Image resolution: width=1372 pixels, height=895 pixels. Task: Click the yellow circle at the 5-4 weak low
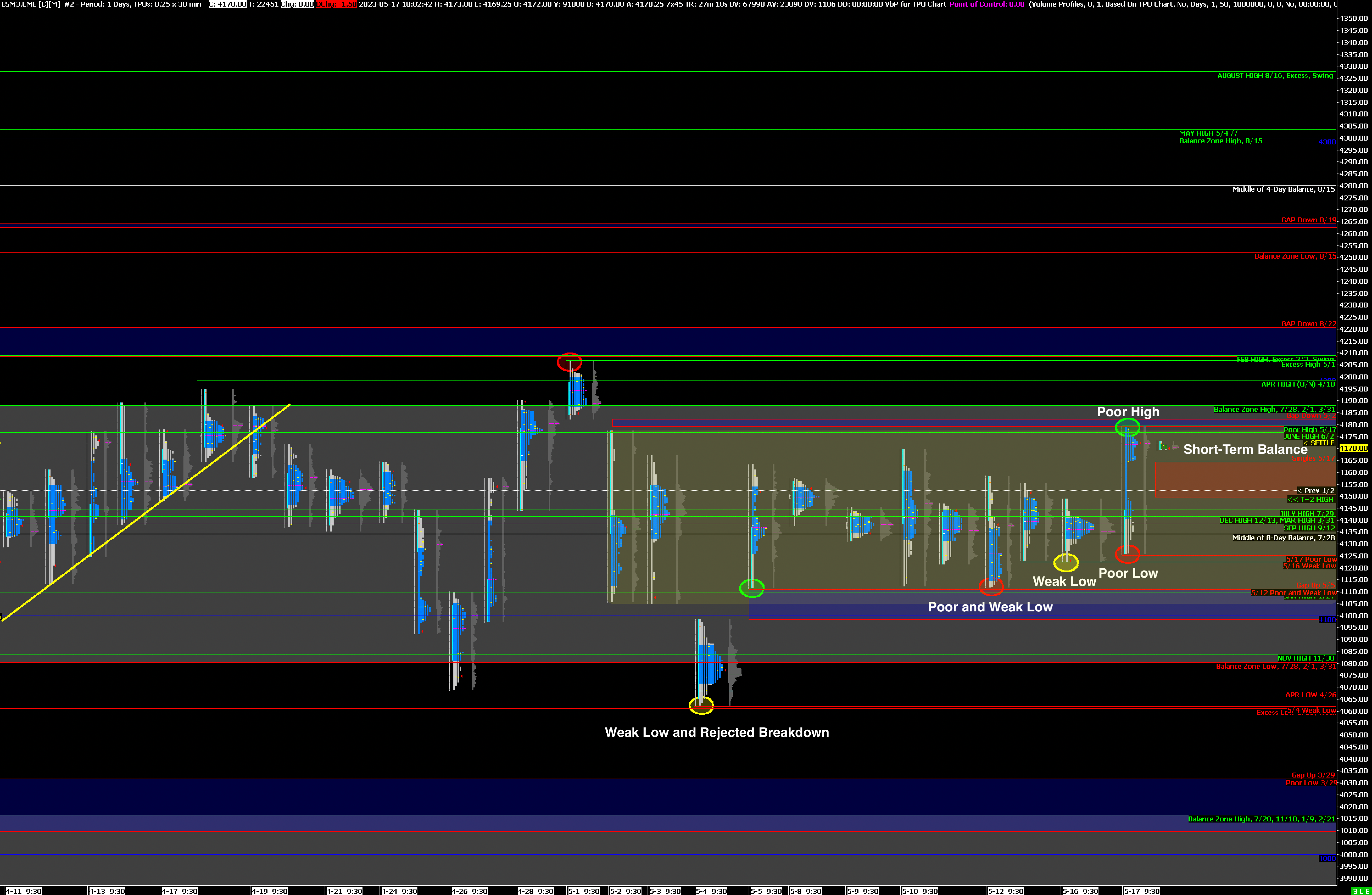(701, 705)
